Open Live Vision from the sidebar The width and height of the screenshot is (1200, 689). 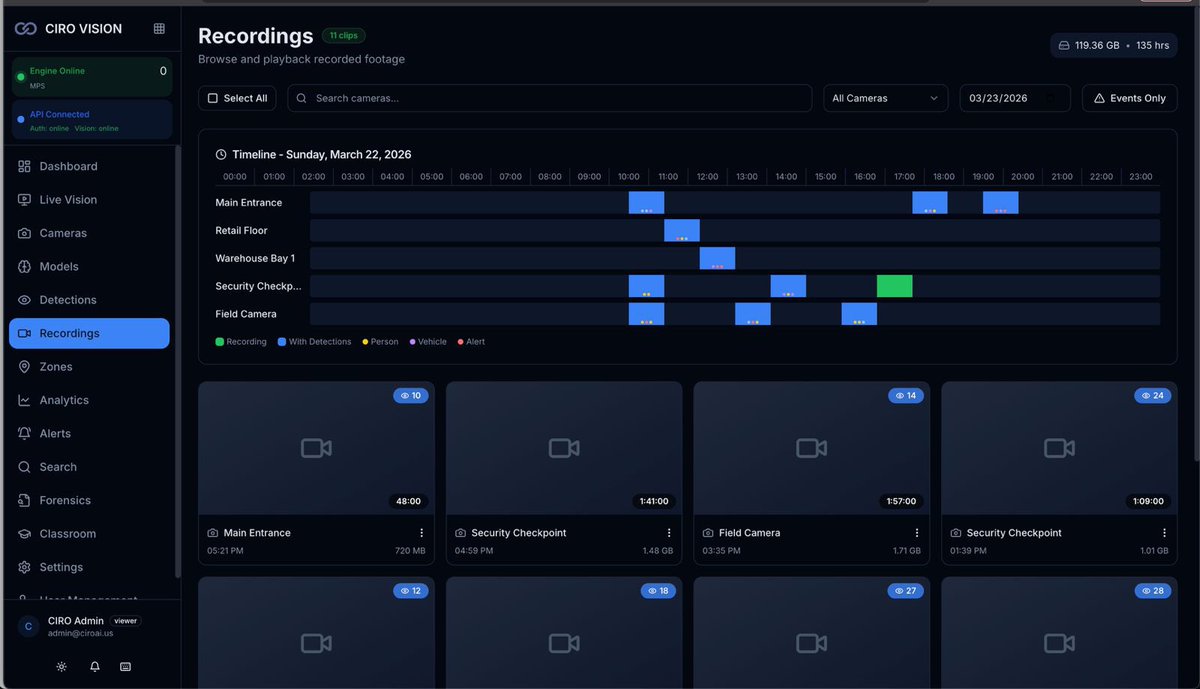tap(89, 200)
